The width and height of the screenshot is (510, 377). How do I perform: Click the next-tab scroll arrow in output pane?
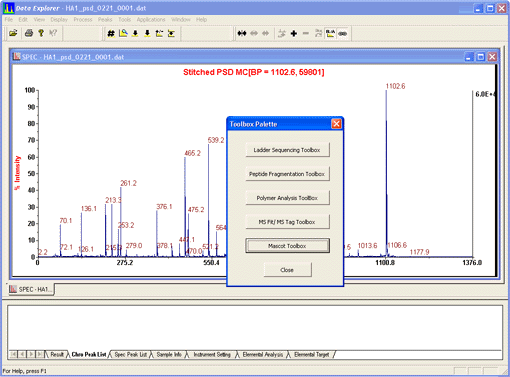(31, 354)
